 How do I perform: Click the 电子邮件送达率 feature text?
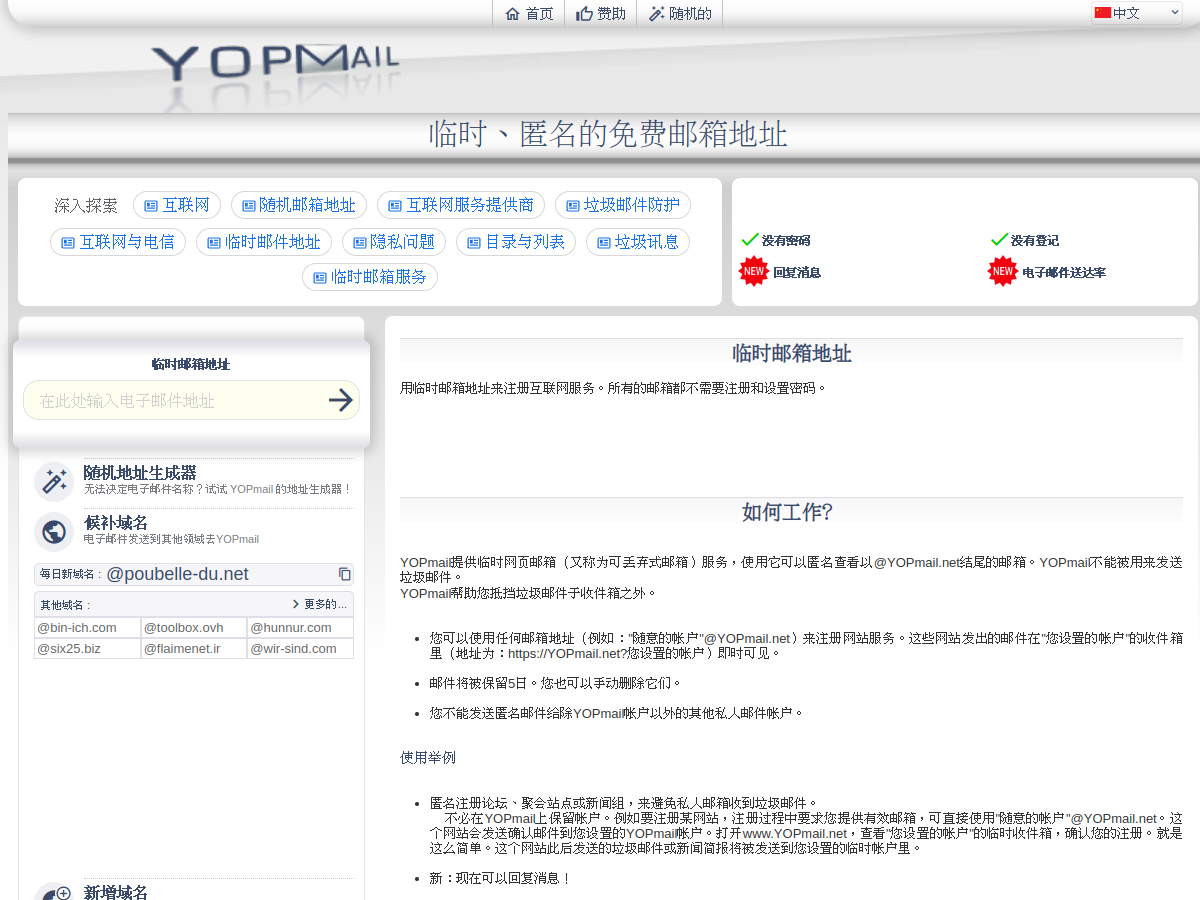click(x=1064, y=272)
